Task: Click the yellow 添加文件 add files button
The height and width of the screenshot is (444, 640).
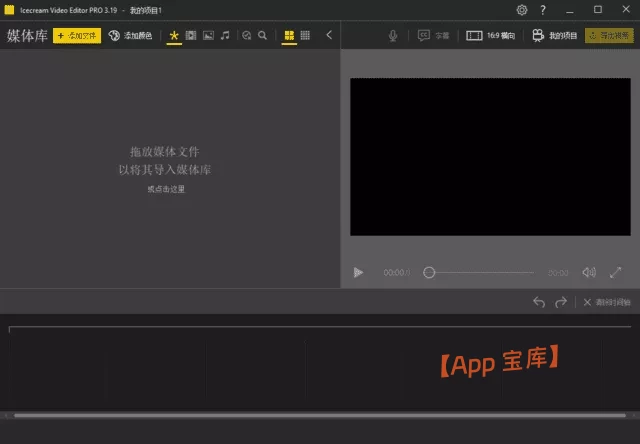Action: [77, 36]
